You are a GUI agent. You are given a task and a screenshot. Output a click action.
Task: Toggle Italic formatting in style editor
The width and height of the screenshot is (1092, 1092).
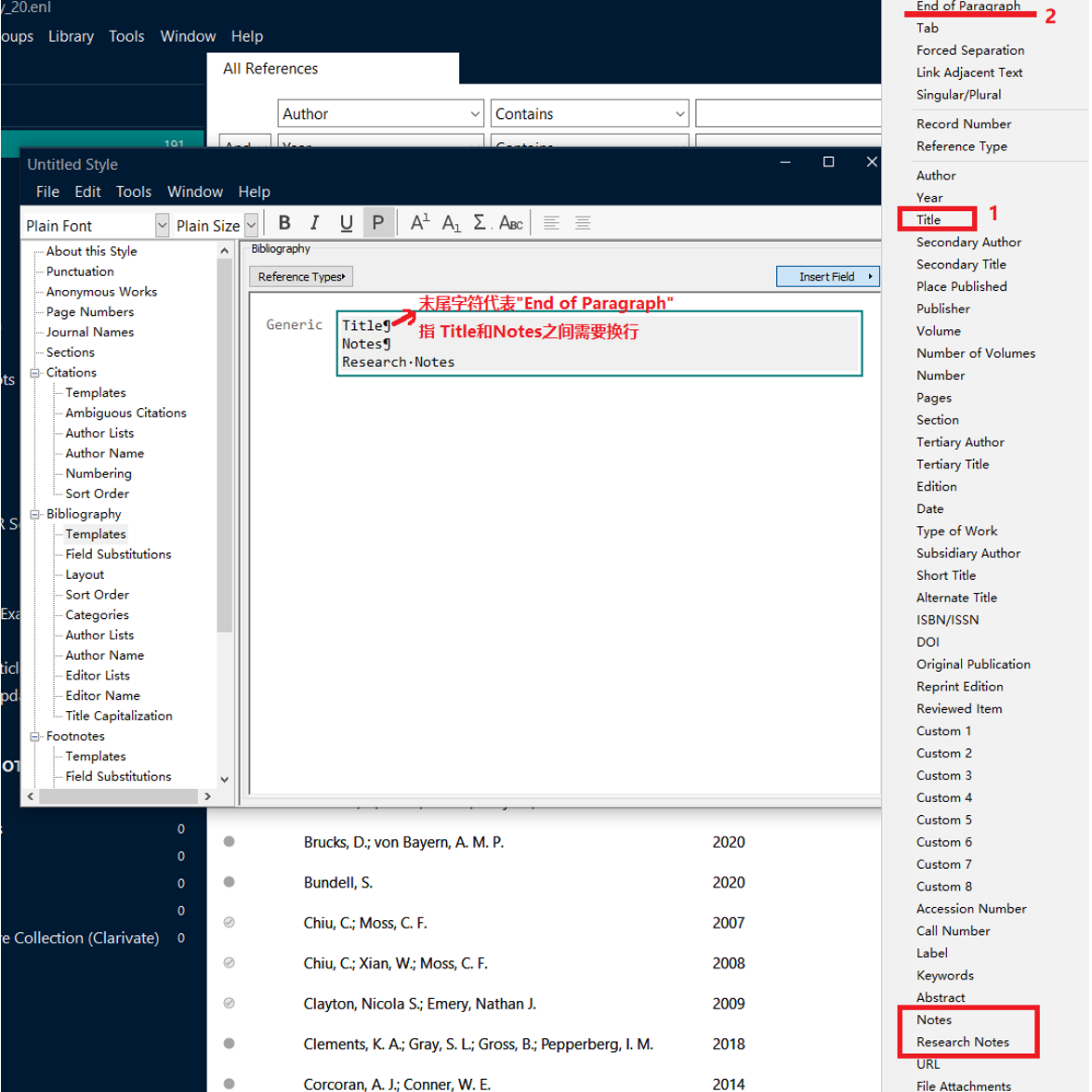315,223
